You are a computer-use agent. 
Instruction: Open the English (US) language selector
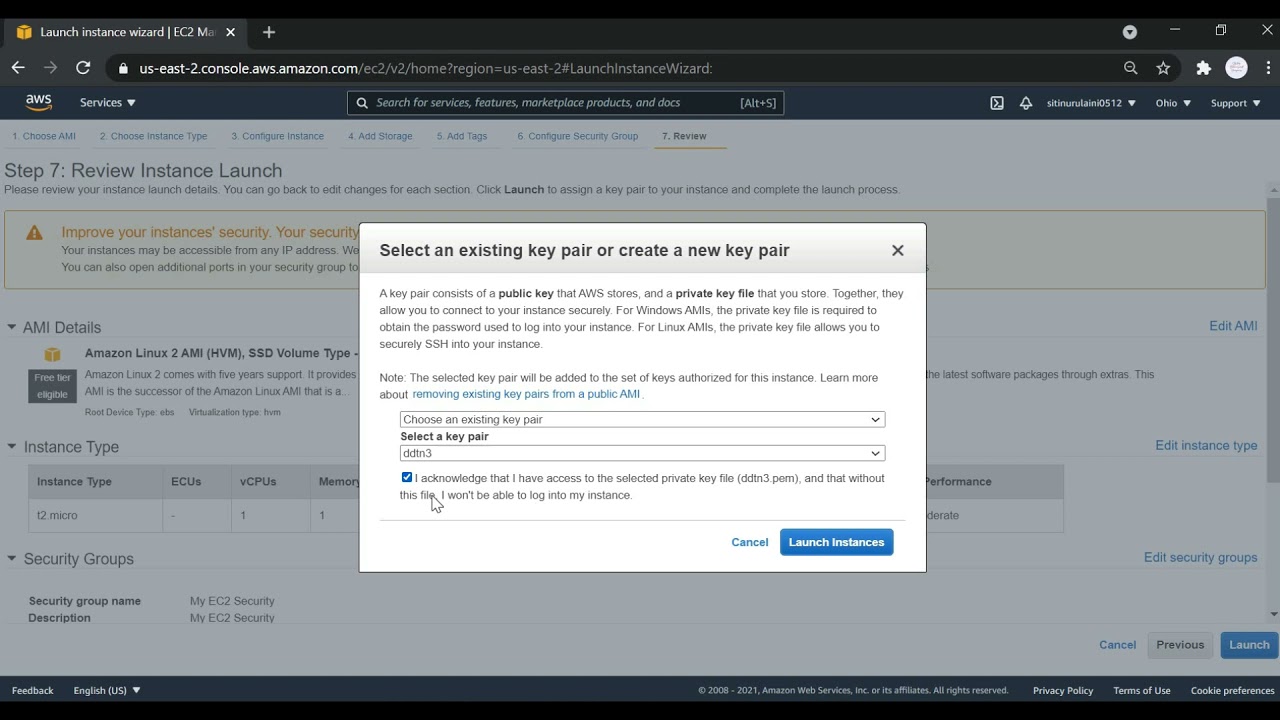click(x=107, y=690)
